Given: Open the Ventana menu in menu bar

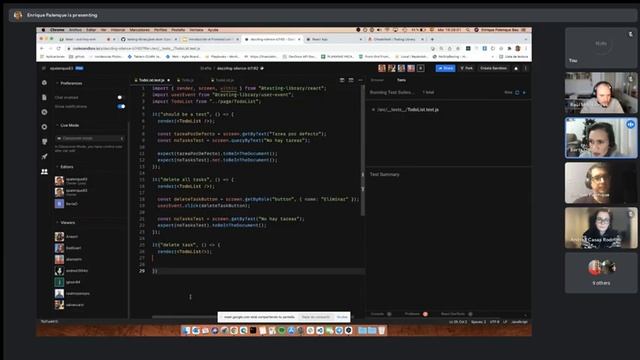Looking at the screenshot, I should [196, 30].
